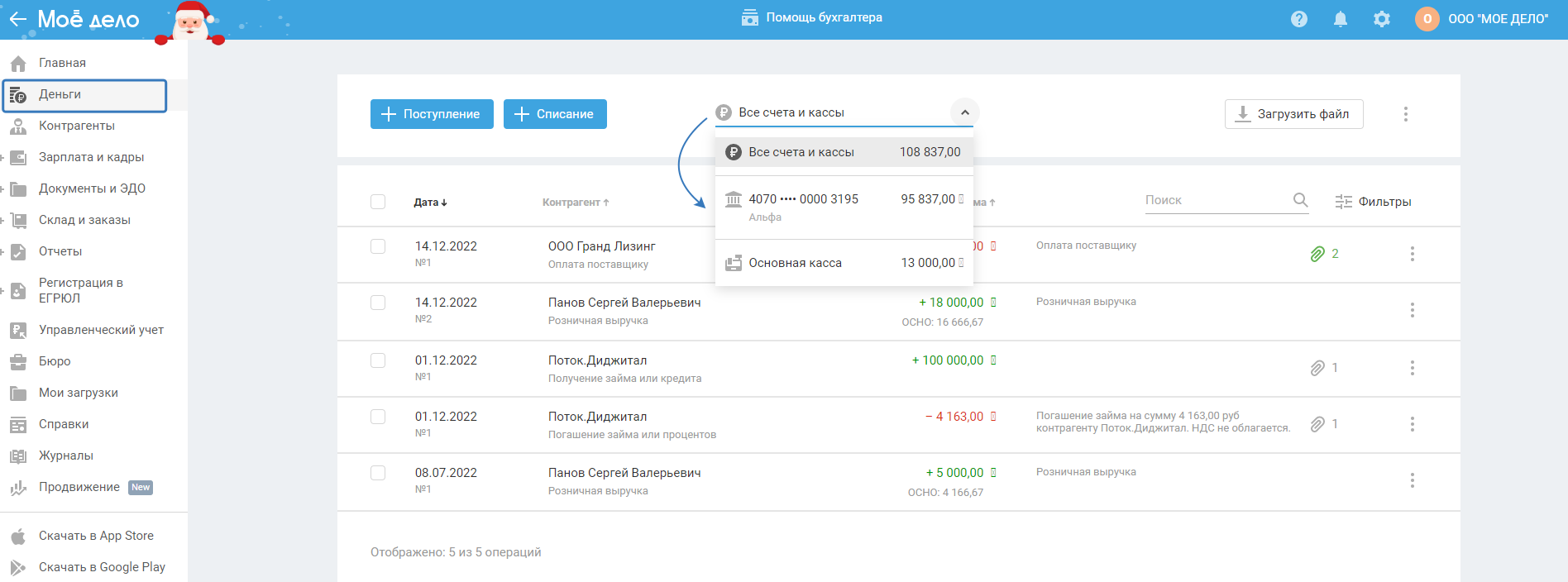Select checkbox for 08.07.2022 operation

click(378, 473)
